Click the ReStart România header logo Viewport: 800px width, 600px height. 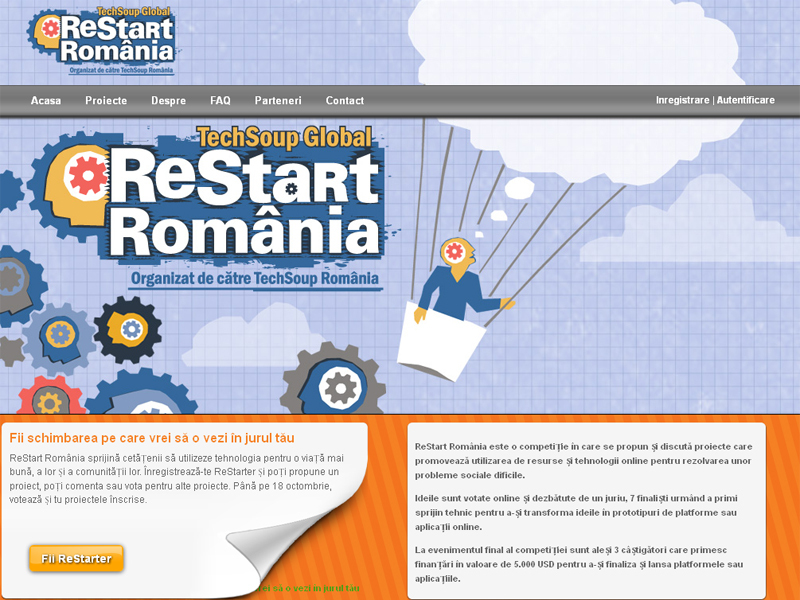click(103, 40)
